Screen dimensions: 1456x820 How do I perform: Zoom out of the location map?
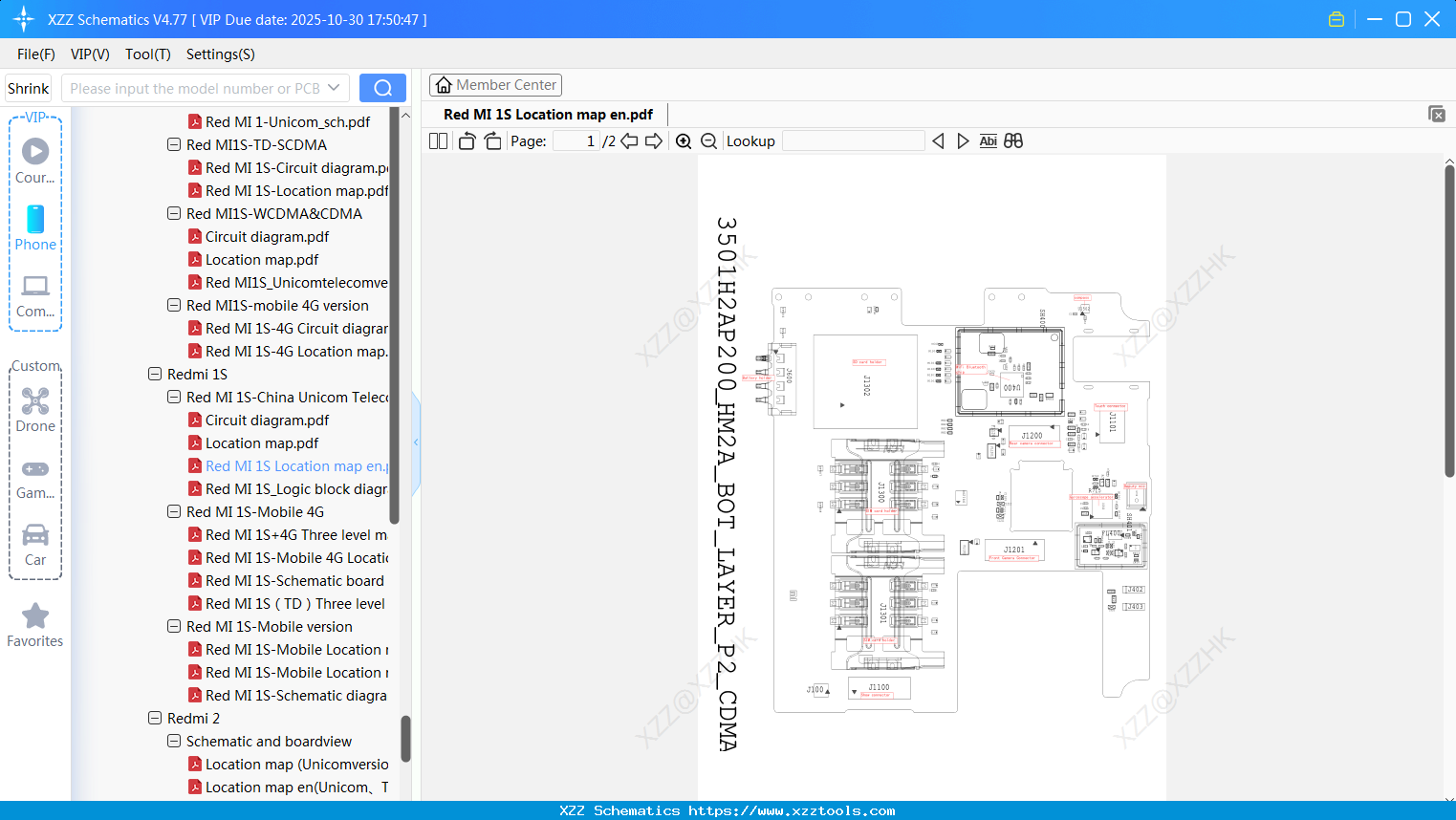[707, 140]
